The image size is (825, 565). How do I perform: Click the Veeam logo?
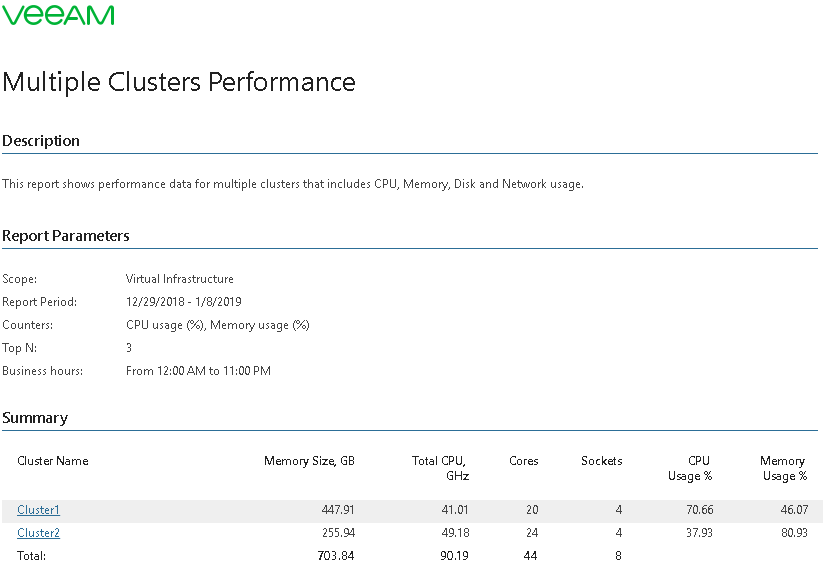(58, 15)
